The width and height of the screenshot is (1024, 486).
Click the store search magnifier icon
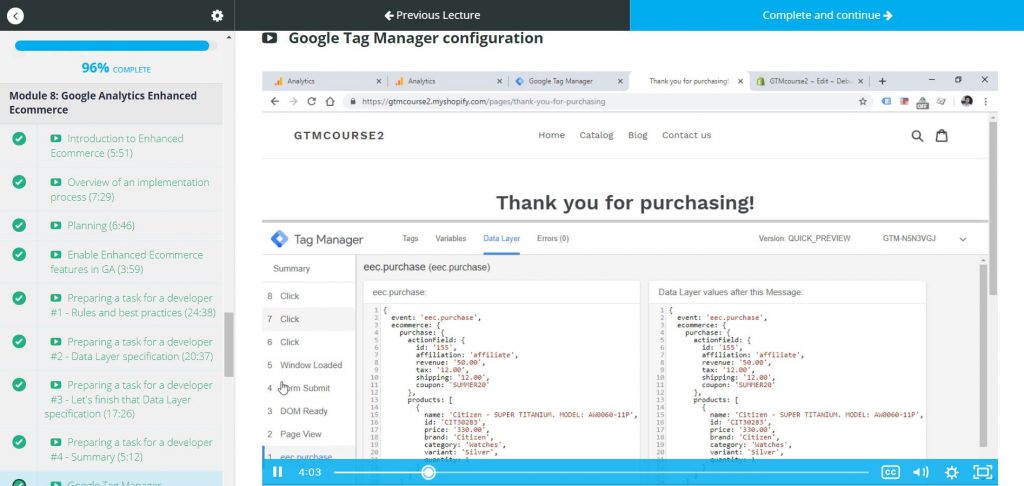coord(917,136)
